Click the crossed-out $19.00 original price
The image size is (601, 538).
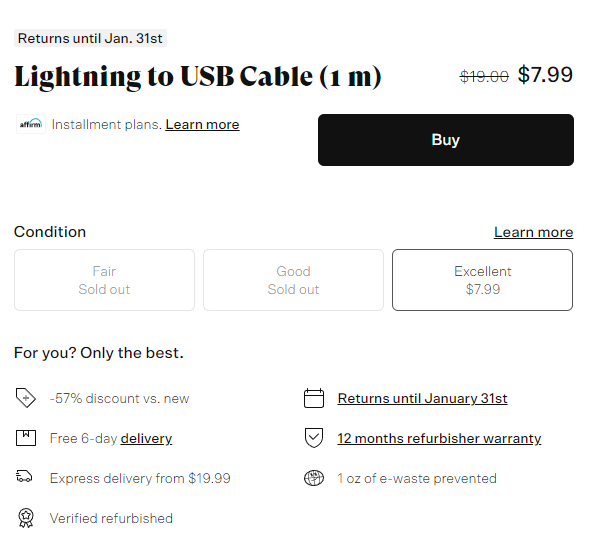[x=484, y=76]
